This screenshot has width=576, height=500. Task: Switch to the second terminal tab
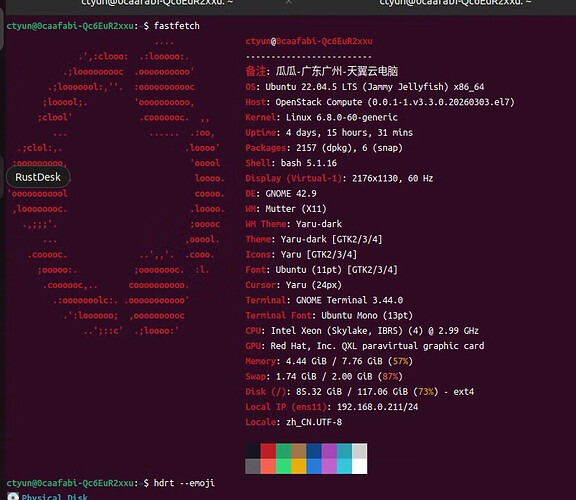pyautogui.click(x=455, y=3)
